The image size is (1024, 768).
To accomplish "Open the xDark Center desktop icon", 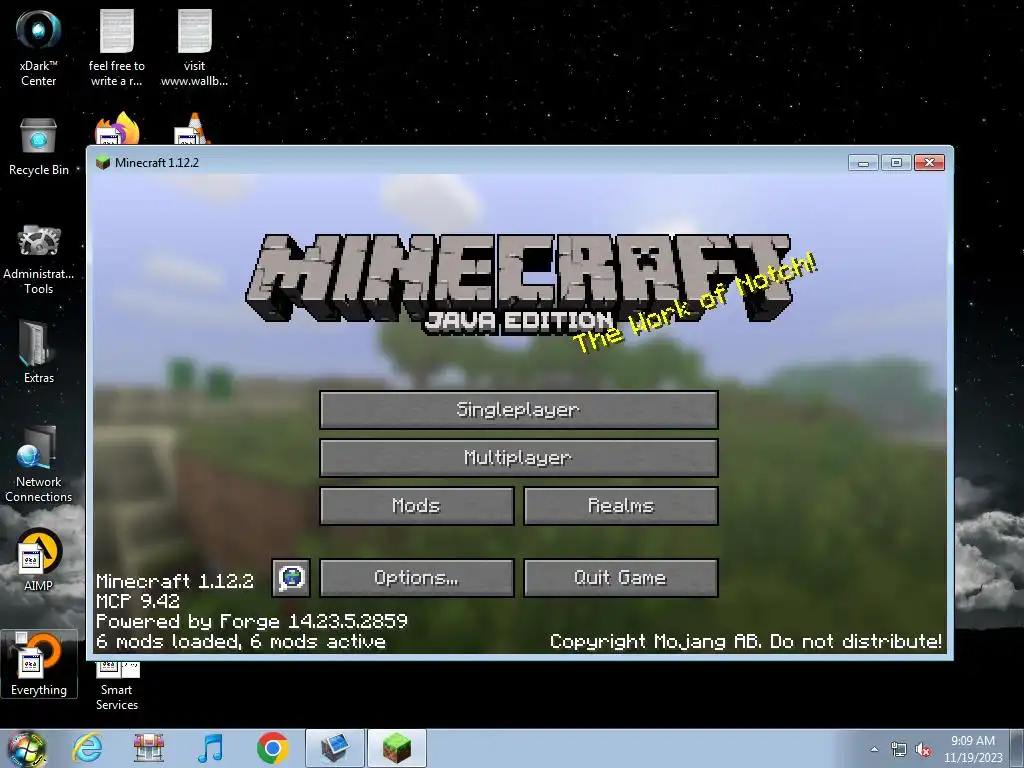I will [x=39, y=47].
